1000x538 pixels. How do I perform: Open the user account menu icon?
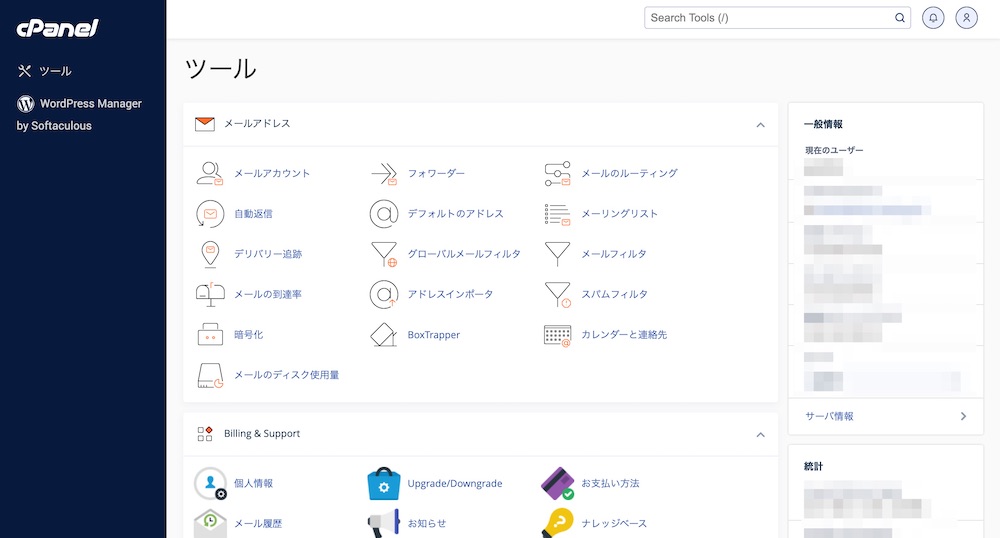[966, 18]
